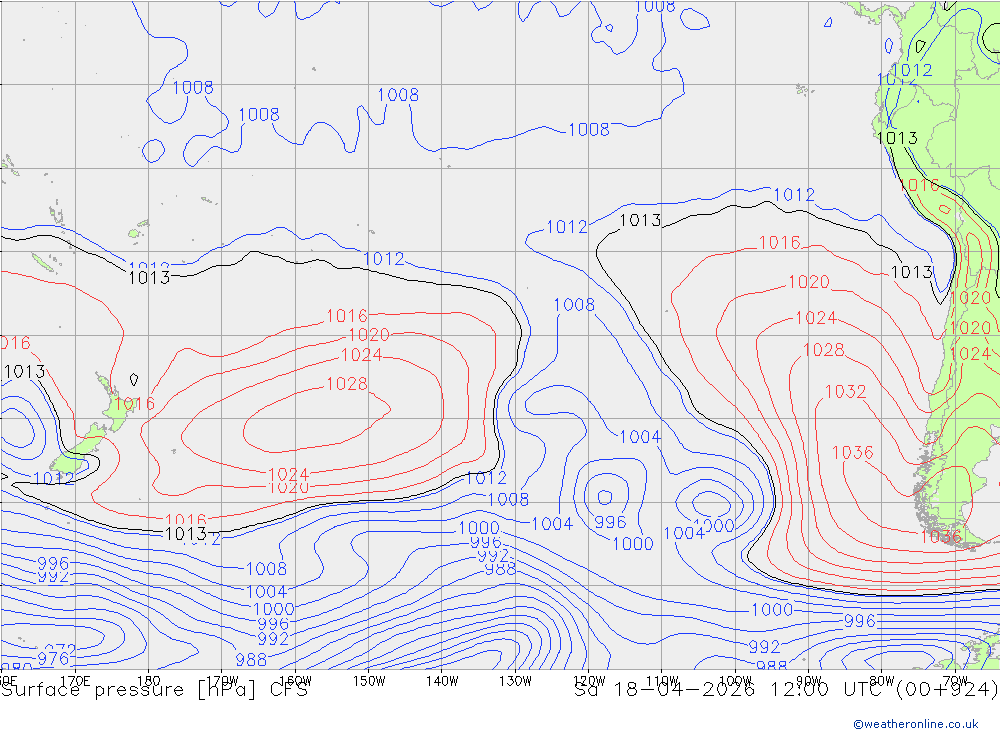Click the 100W longitude label
1000x733 pixels.
coord(735,681)
